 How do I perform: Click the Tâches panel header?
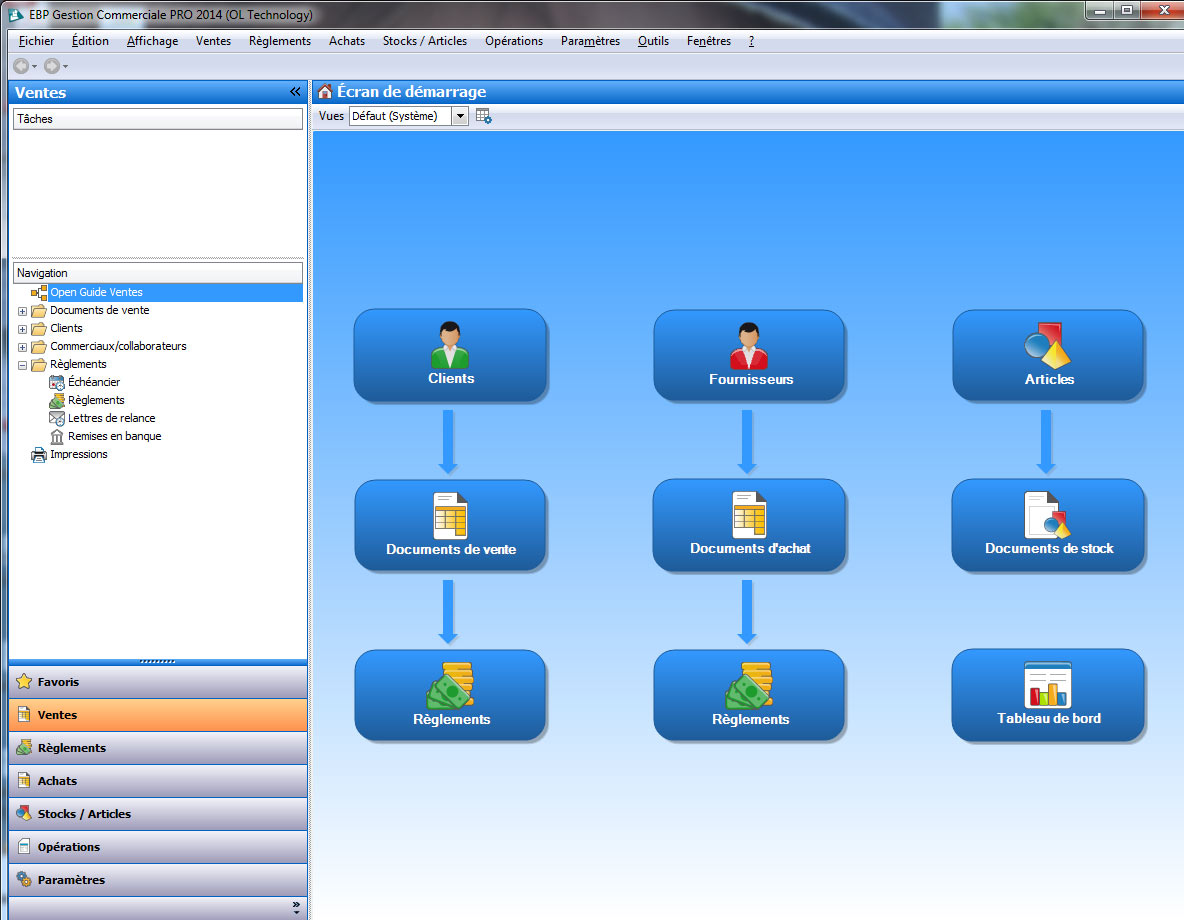click(x=158, y=119)
